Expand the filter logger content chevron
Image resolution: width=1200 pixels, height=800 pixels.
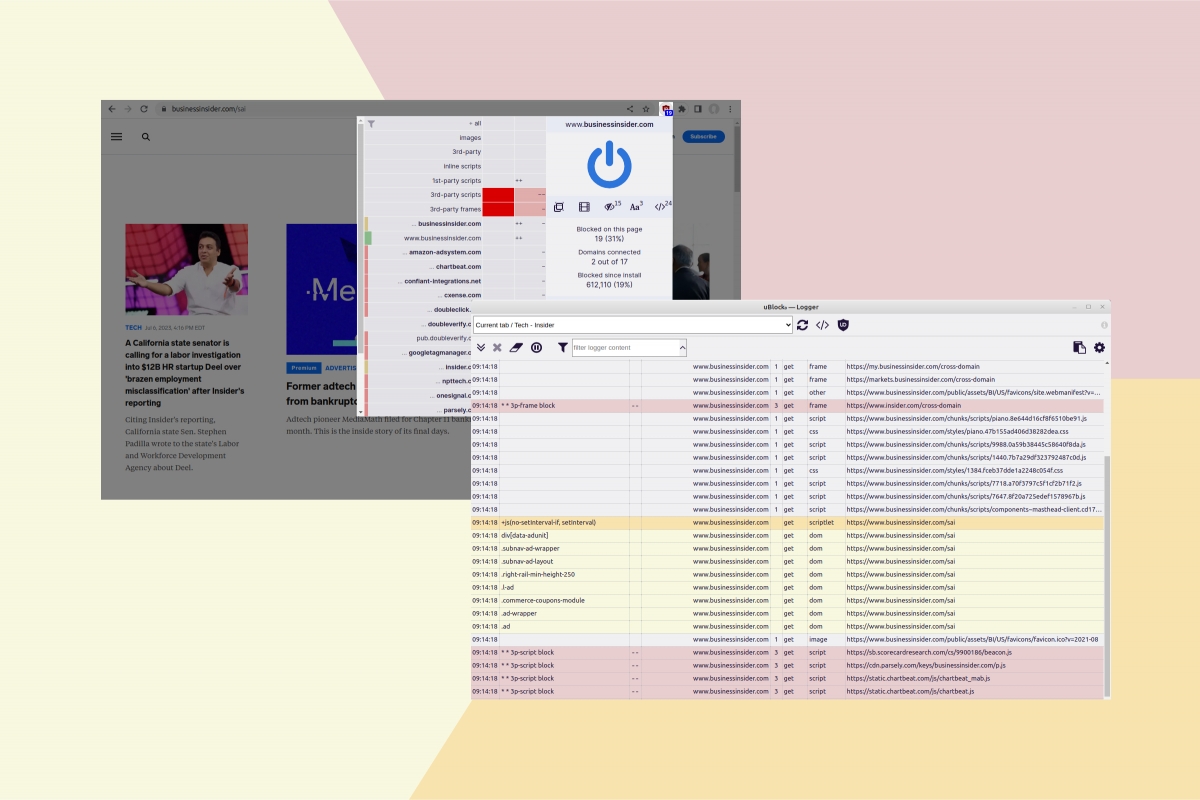[x=682, y=348]
